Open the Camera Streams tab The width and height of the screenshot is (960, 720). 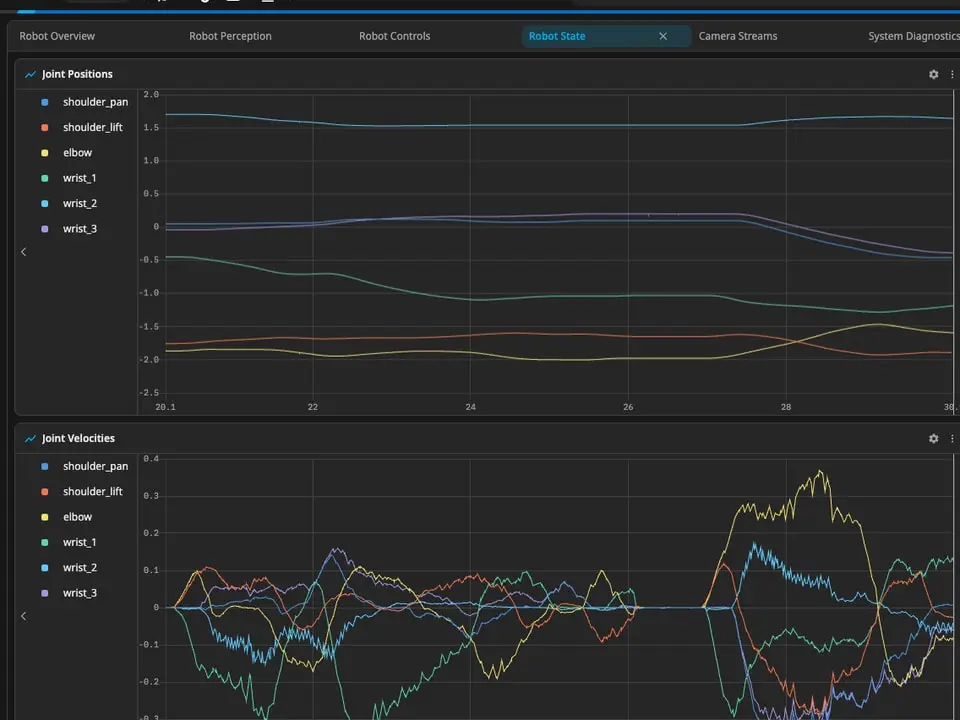[x=738, y=36]
